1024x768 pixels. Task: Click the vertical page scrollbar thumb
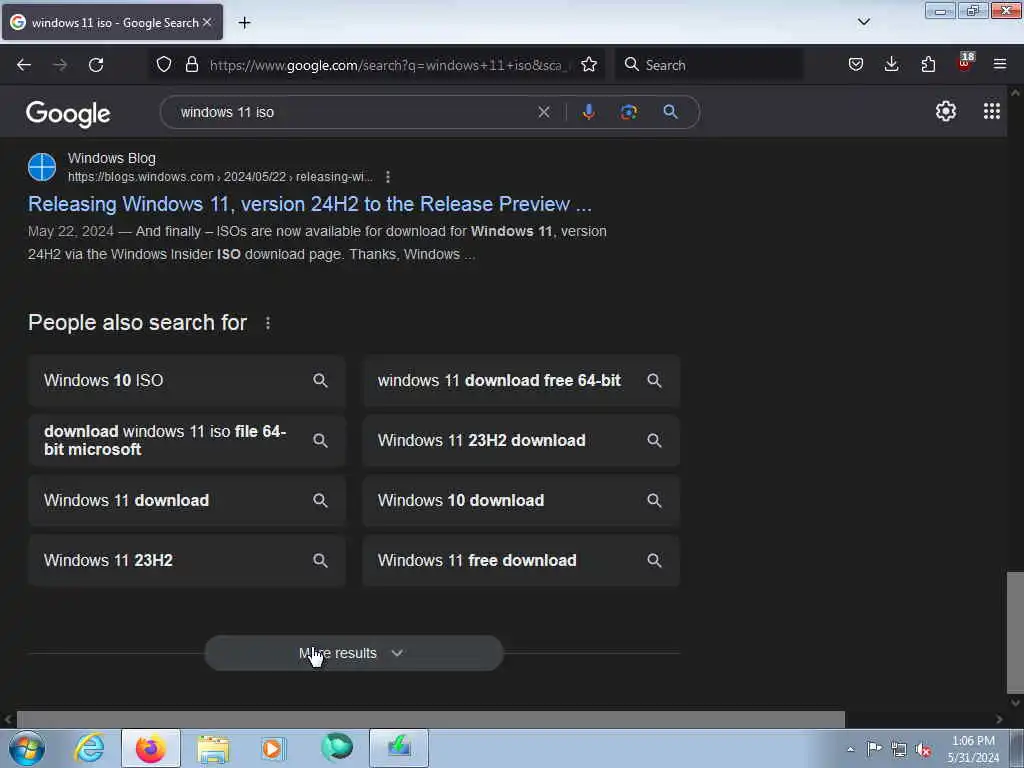point(1015,632)
